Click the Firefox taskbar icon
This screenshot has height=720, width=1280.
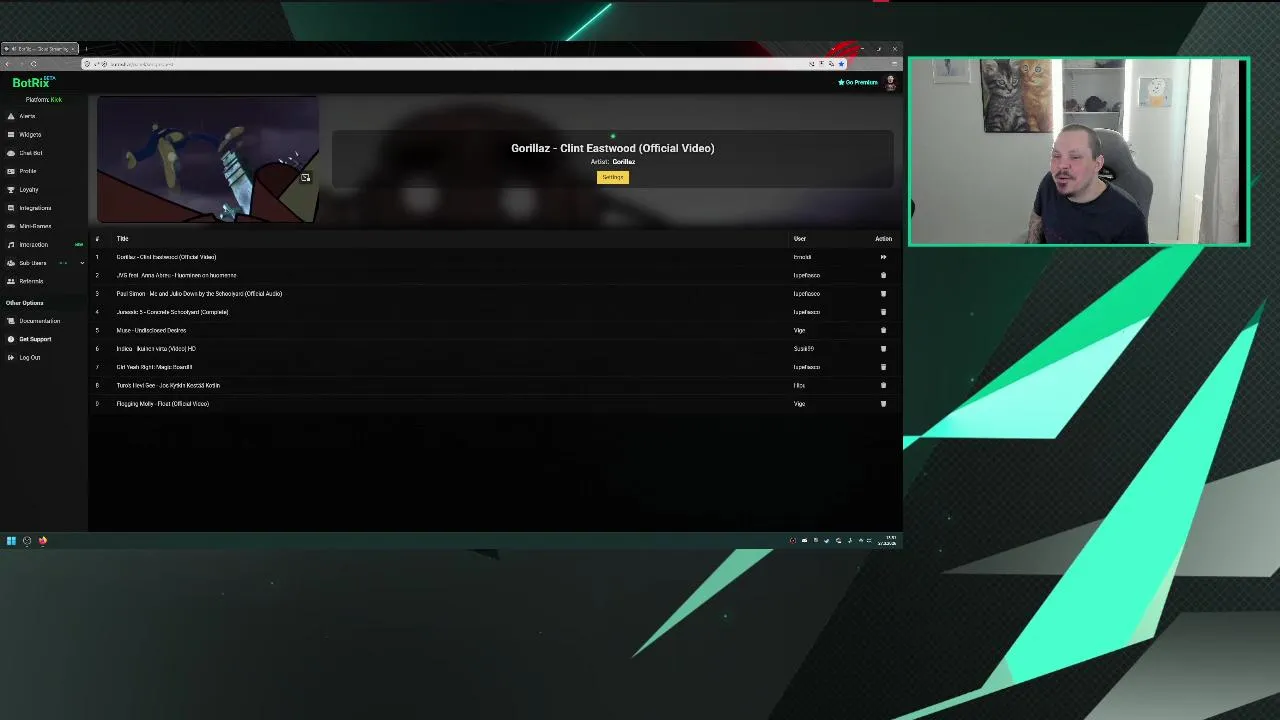tap(43, 541)
